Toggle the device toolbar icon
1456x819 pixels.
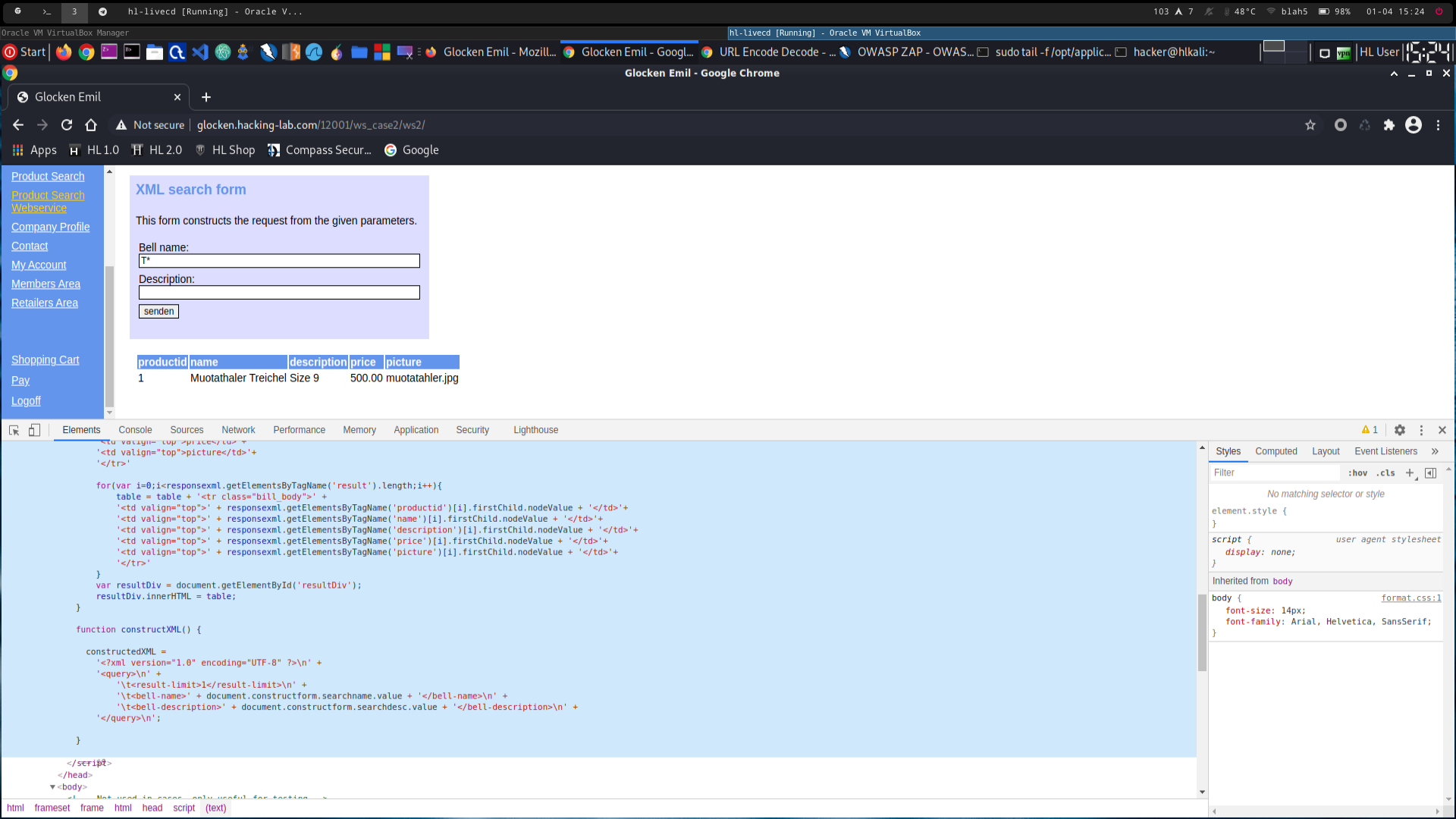pyautogui.click(x=34, y=430)
